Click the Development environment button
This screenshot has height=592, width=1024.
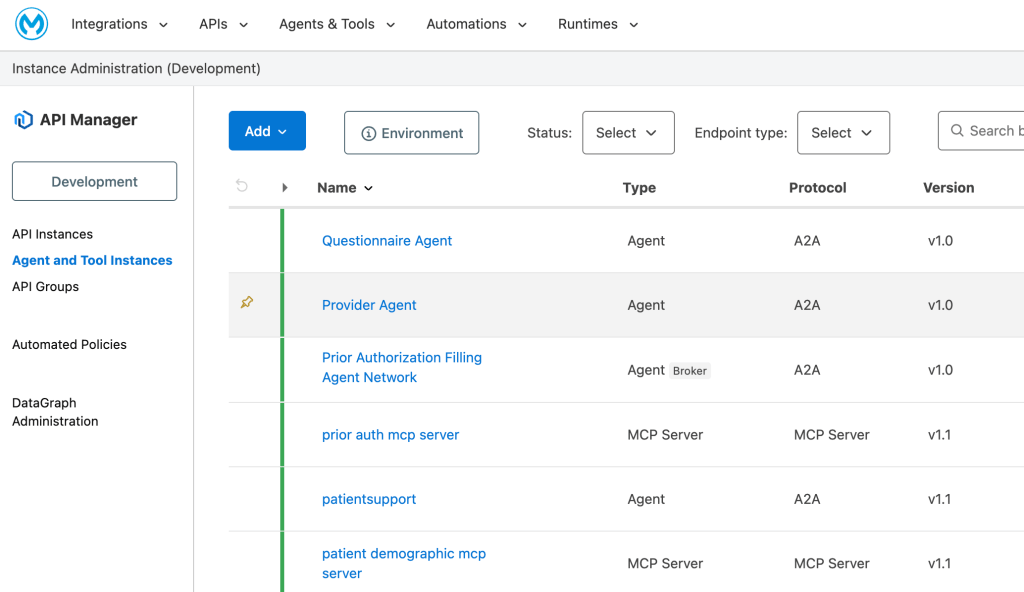[x=94, y=182]
